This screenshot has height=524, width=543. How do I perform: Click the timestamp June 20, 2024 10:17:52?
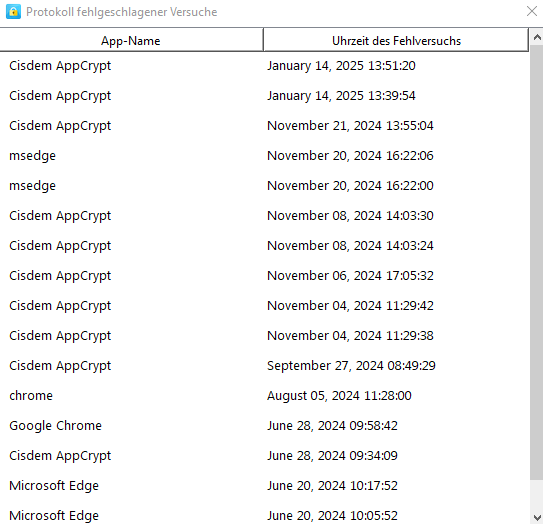332,486
